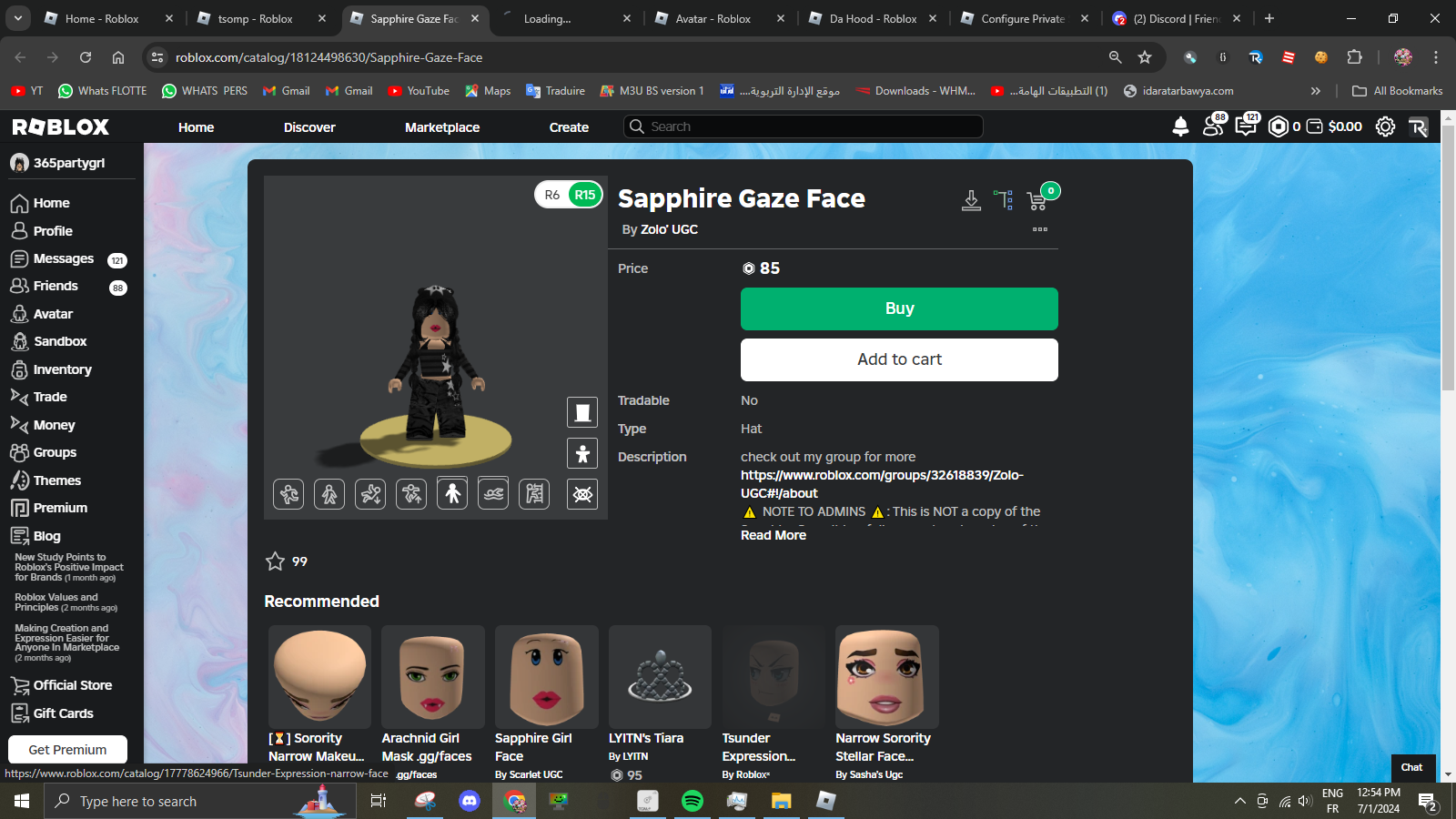Open the RoPro extension icon in the Roblox bar
Viewport: 1456px width, 819px height.
coord(1419,126)
